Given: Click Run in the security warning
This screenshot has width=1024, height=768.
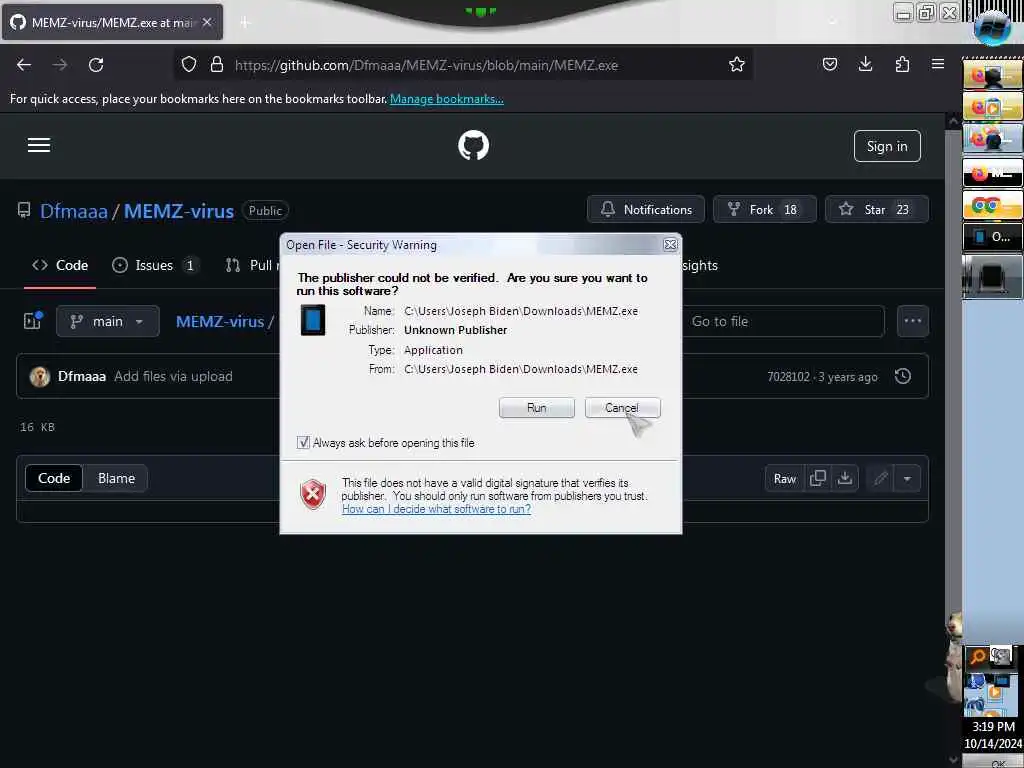Looking at the screenshot, I should (536, 408).
